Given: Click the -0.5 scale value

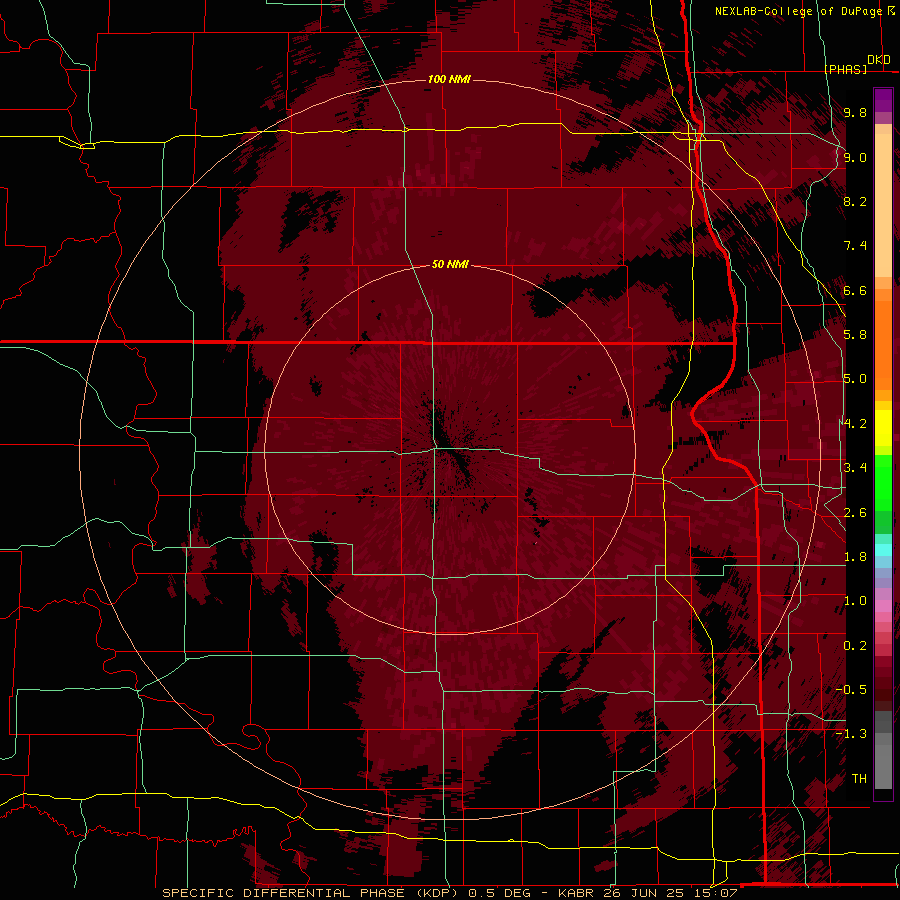Looking at the screenshot, I should (x=851, y=690).
